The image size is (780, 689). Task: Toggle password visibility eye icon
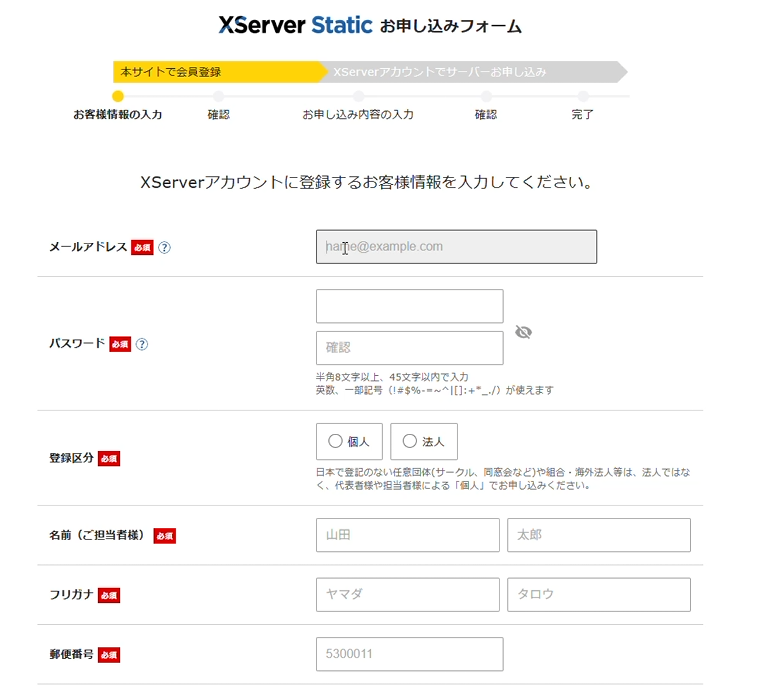click(523, 332)
